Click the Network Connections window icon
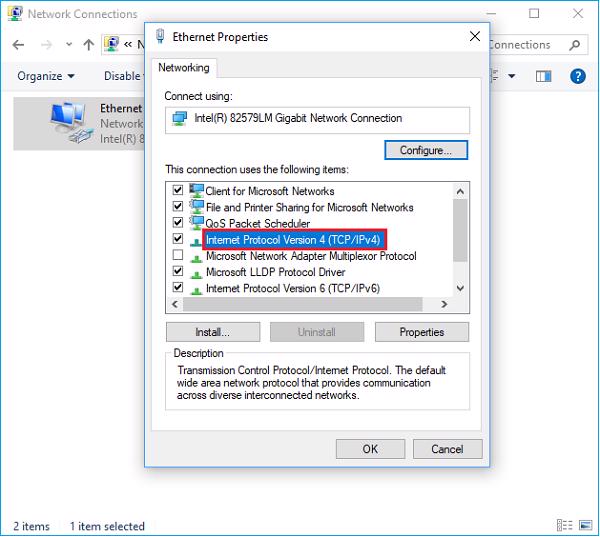 pos(15,13)
